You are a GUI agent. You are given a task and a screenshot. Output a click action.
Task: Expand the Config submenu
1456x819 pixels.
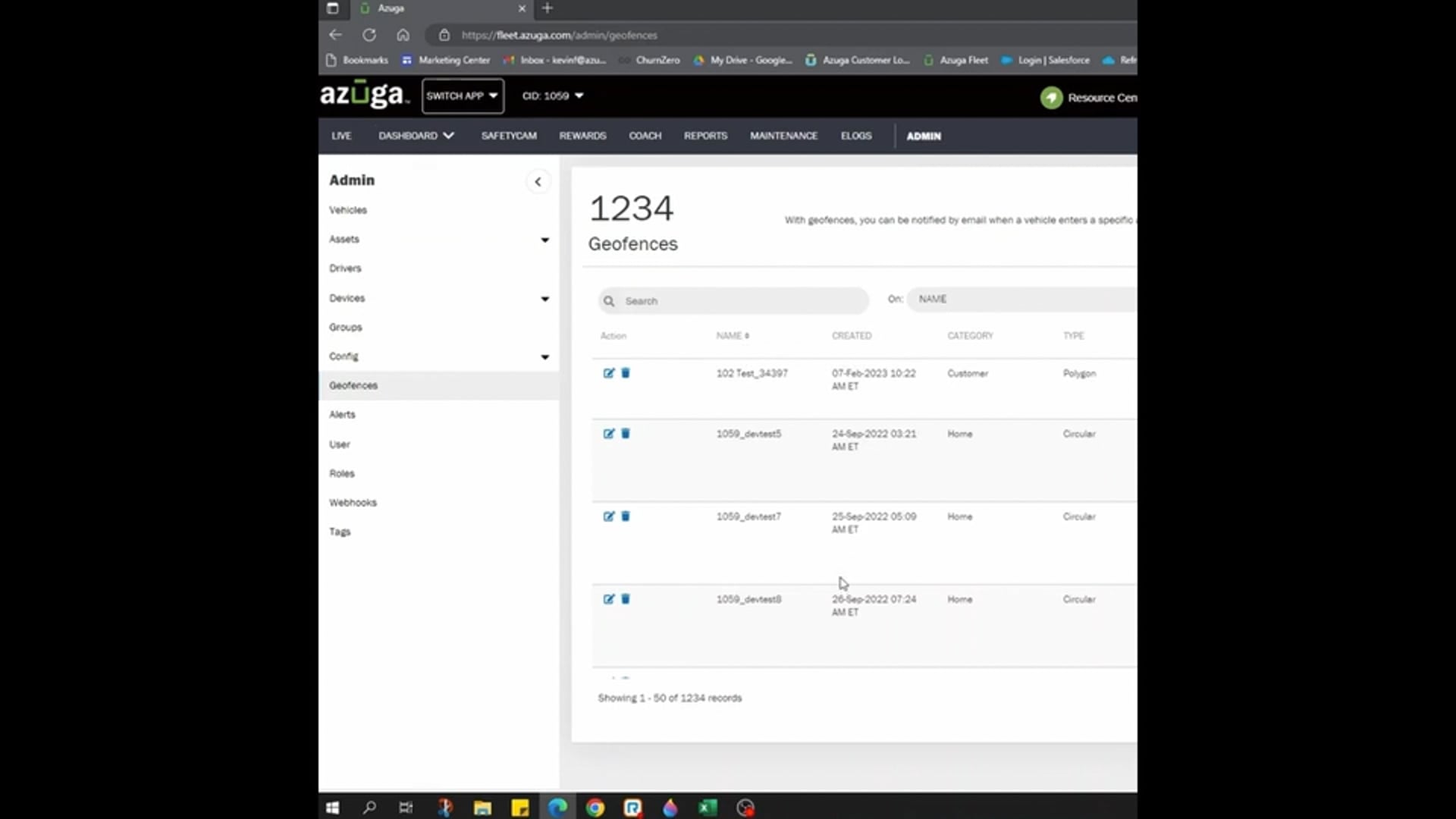click(x=544, y=356)
